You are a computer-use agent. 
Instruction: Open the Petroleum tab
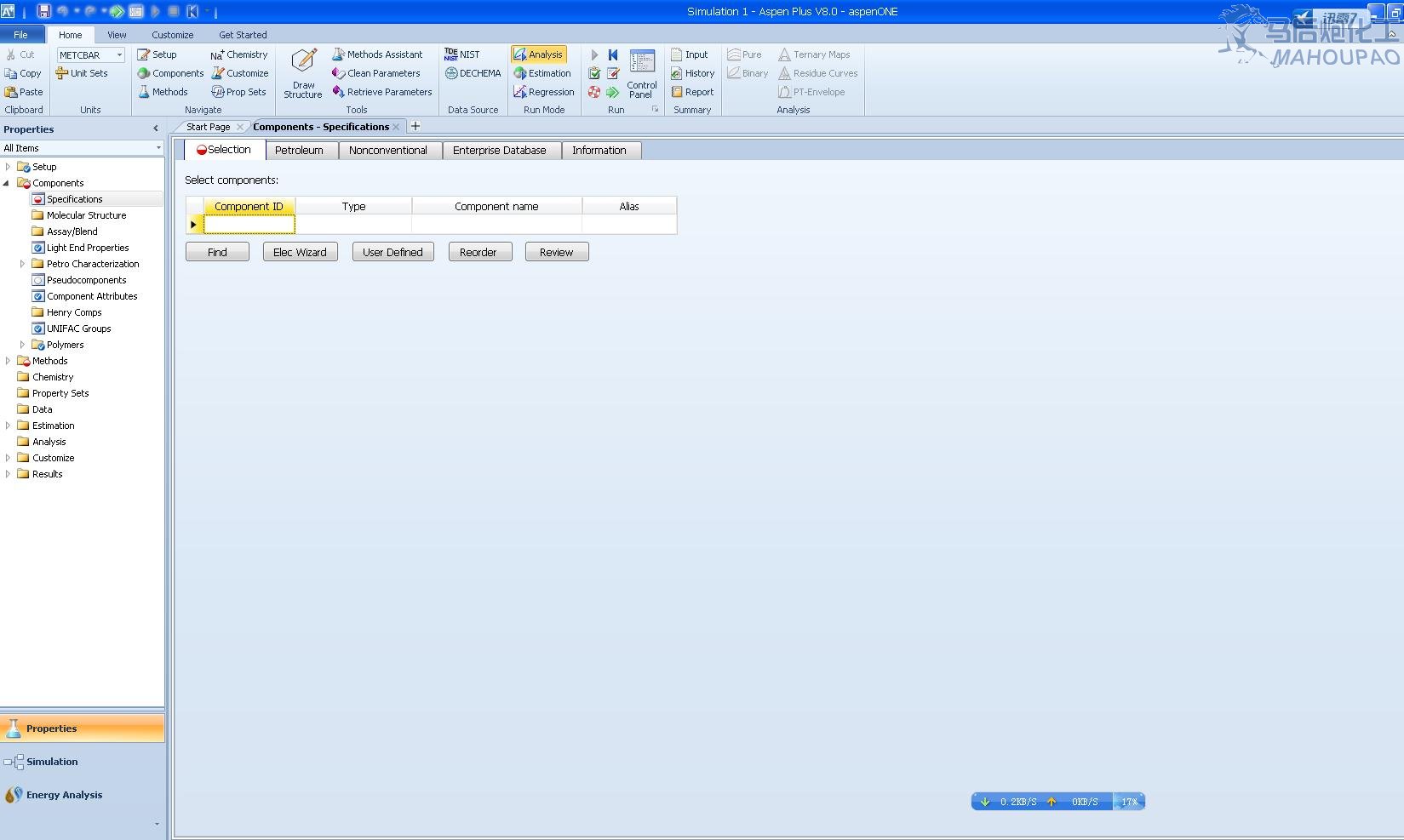pyautogui.click(x=301, y=151)
